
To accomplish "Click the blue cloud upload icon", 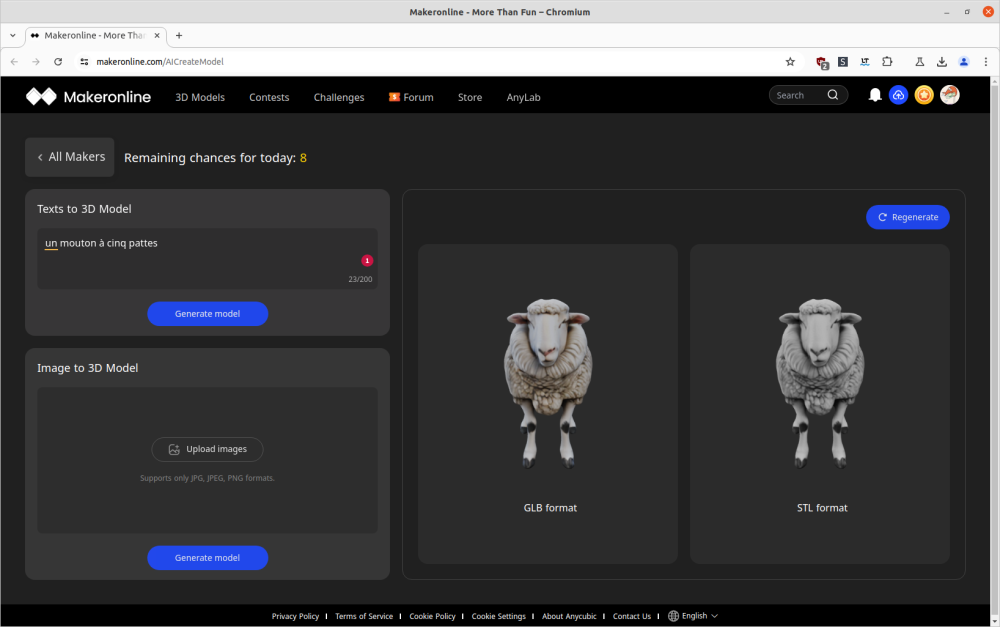I will click(x=898, y=95).
